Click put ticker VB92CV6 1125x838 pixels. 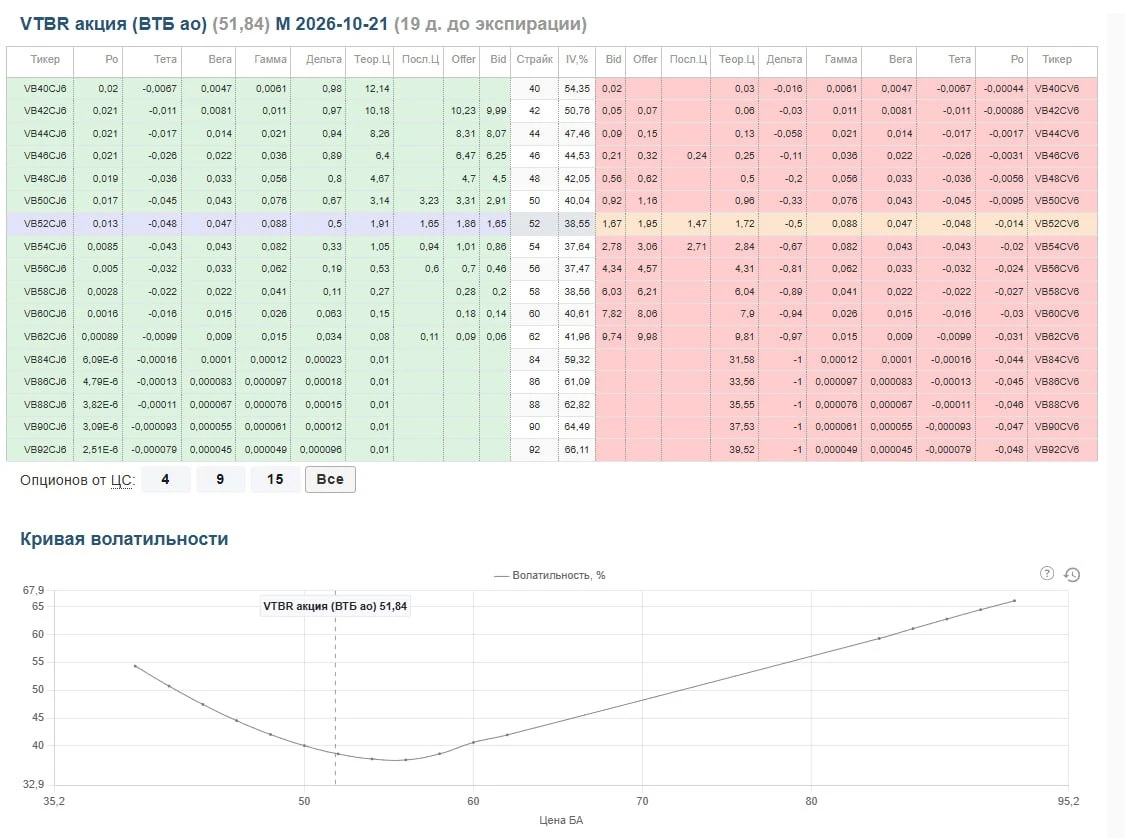(x=1057, y=450)
